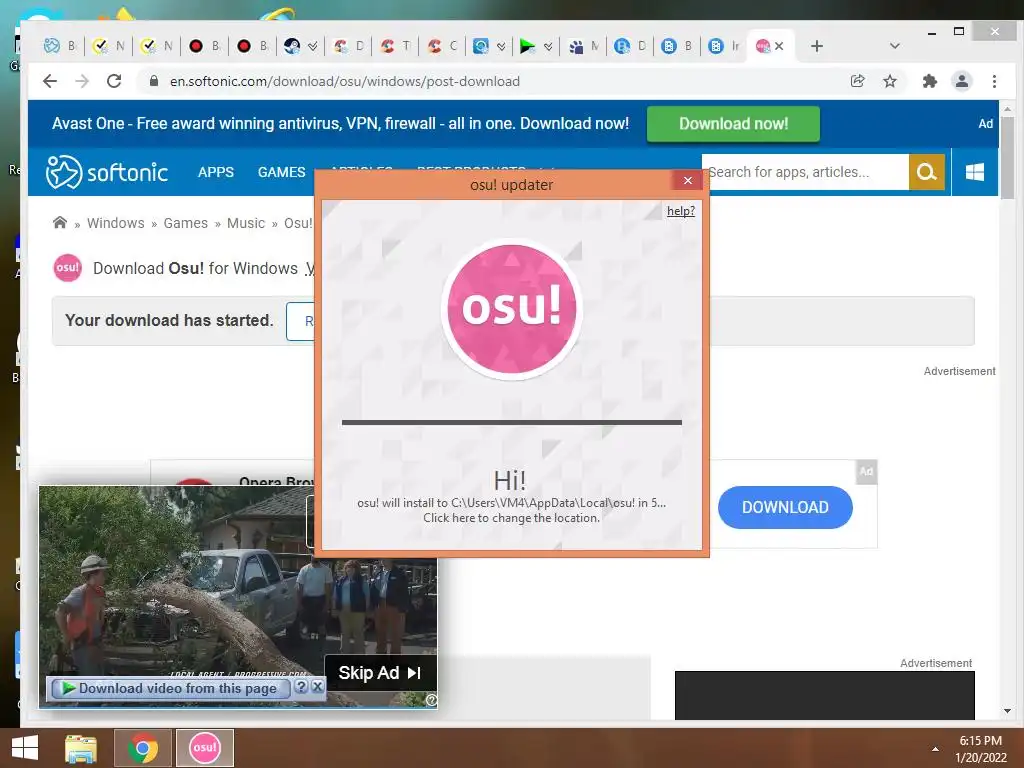
Task: Click the blue DOWNLOAD ad button
Action: (785, 507)
